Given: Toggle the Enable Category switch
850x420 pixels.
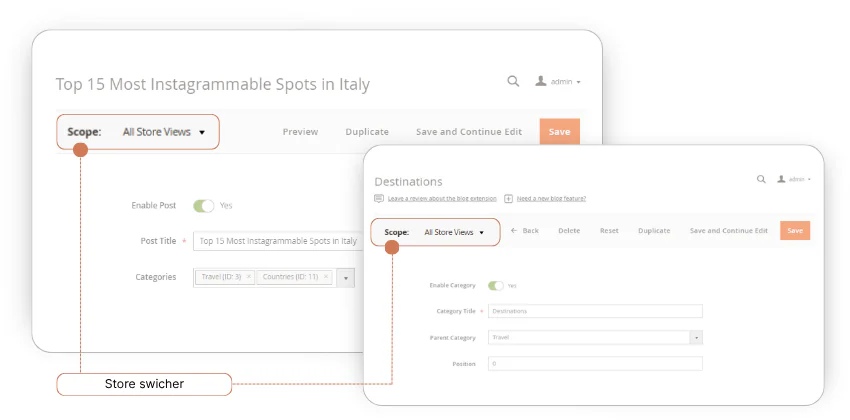Looking at the screenshot, I should point(495,285).
